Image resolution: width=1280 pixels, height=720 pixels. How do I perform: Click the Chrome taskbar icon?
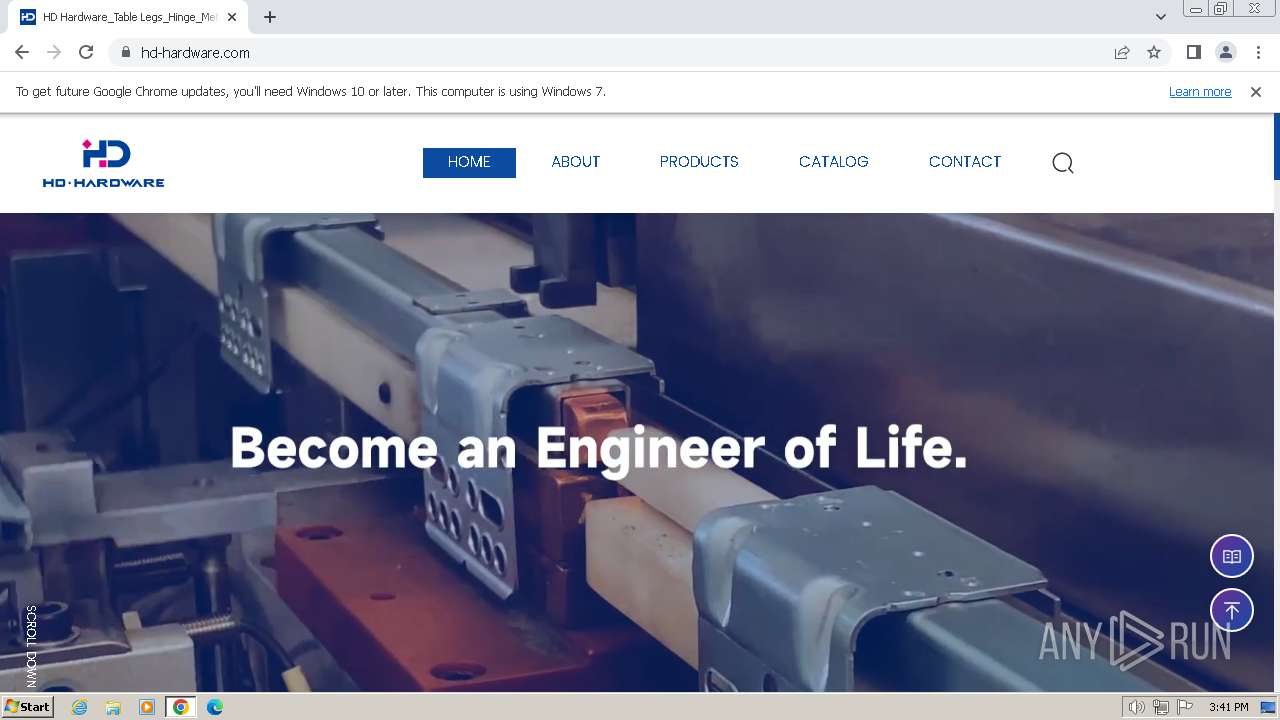(181, 707)
